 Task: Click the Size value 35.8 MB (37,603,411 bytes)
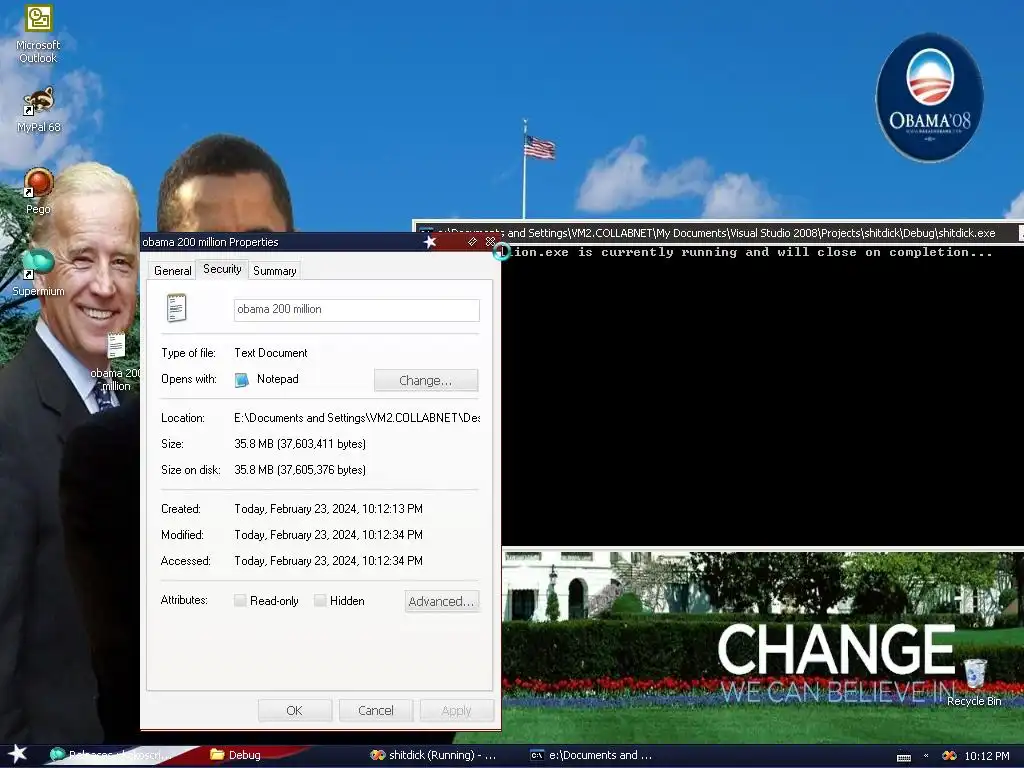click(x=300, y=444)
